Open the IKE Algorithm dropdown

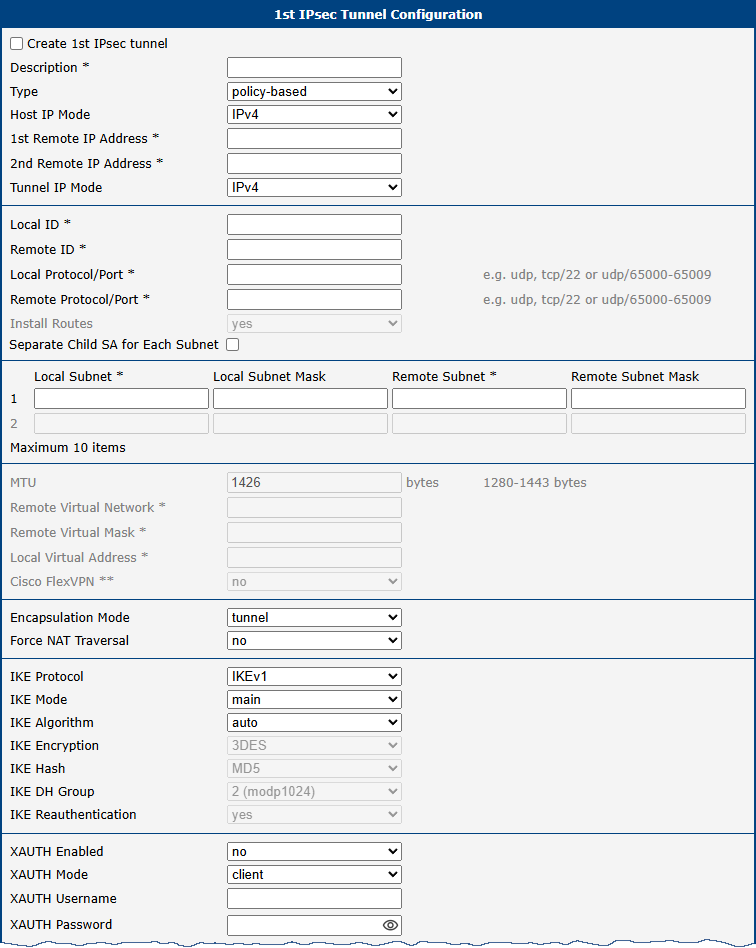(x=314, y=722)
